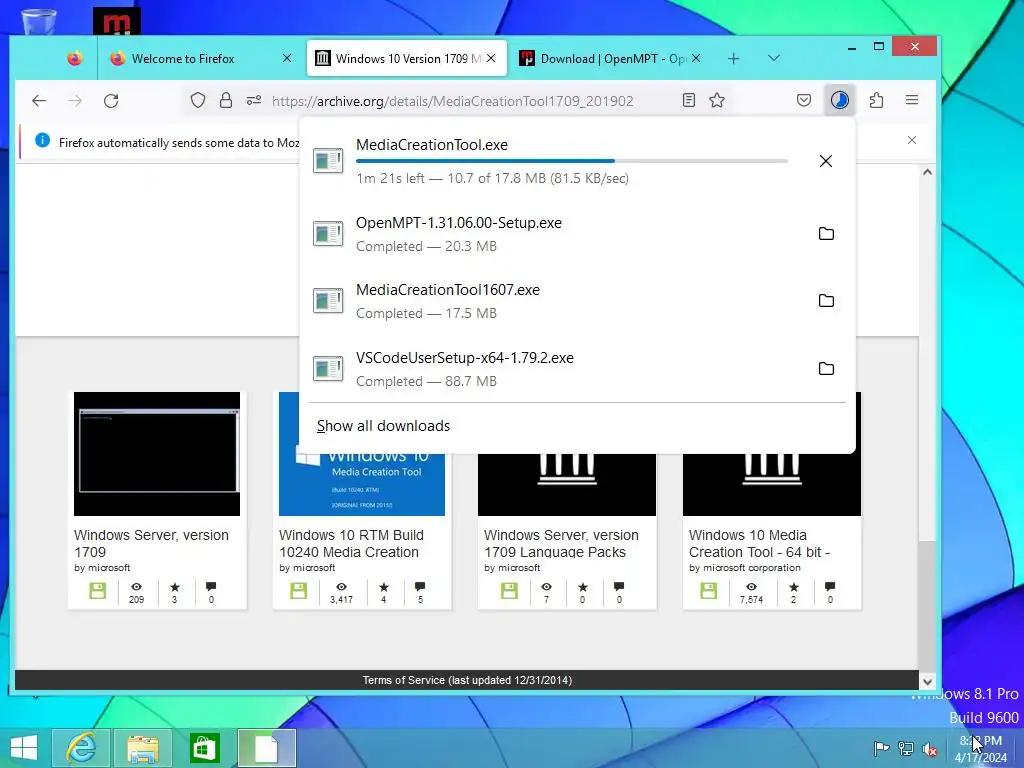The height and width of the screenshot is (768, 1024).
Task: Click Windows 10 Media Creation Tool title link
Action: click(760, 543)
